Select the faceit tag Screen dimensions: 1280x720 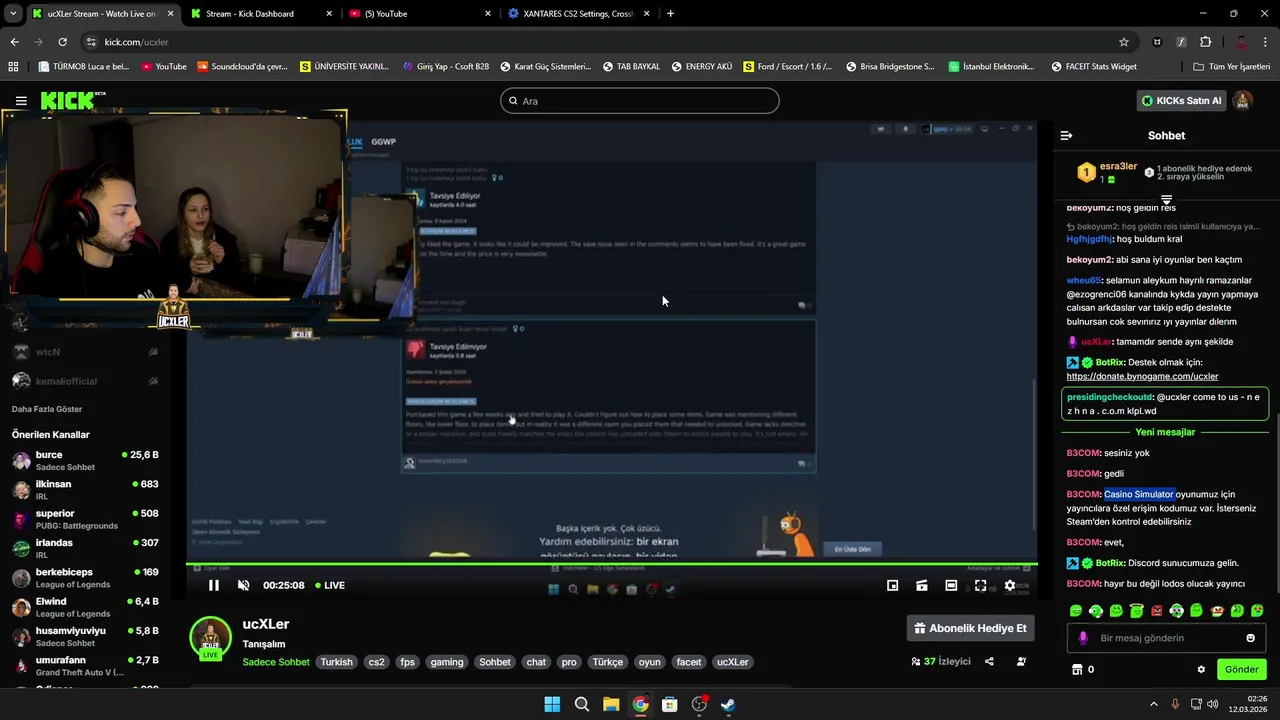coord(689,662)
